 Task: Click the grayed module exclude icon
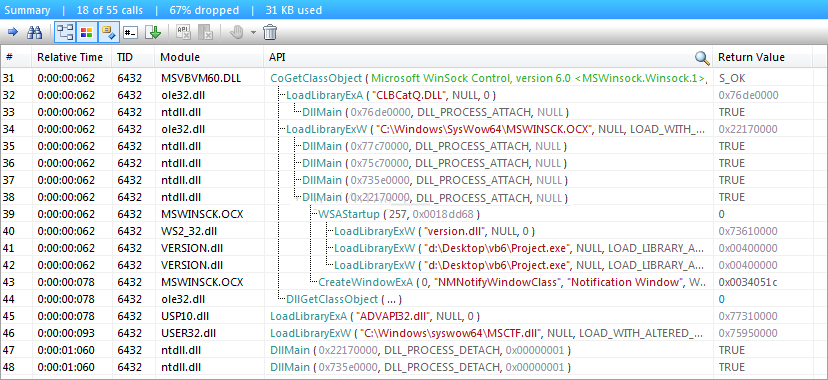pos(205,33)
